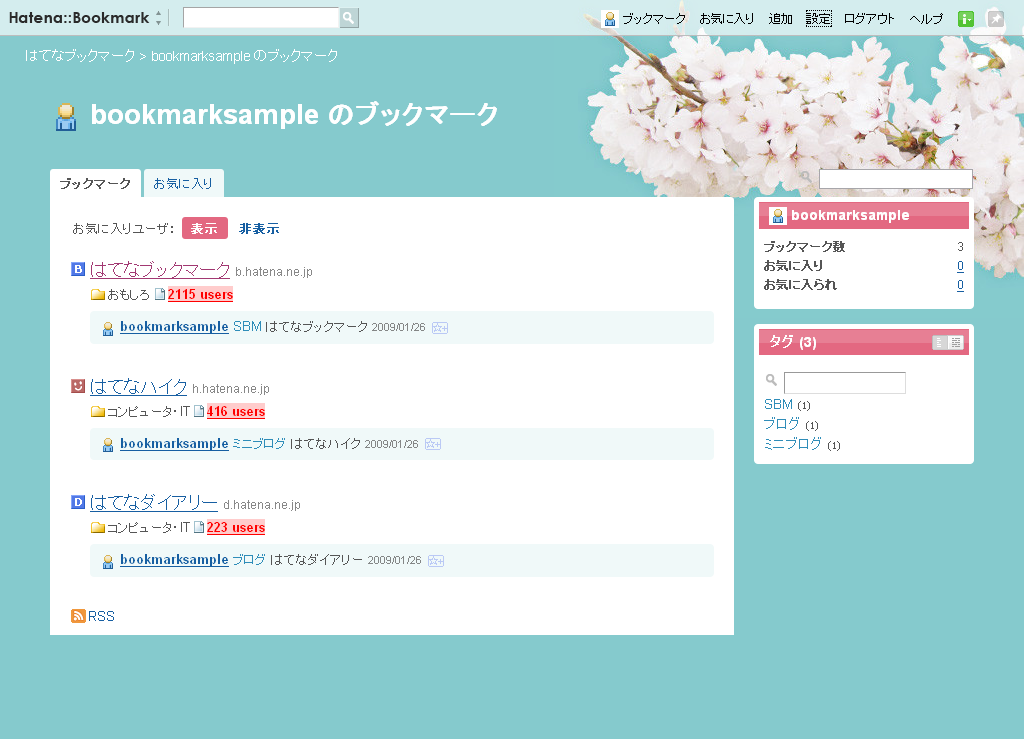
Task: Click the user icon in SBM comment row
Action: [108, 328]
